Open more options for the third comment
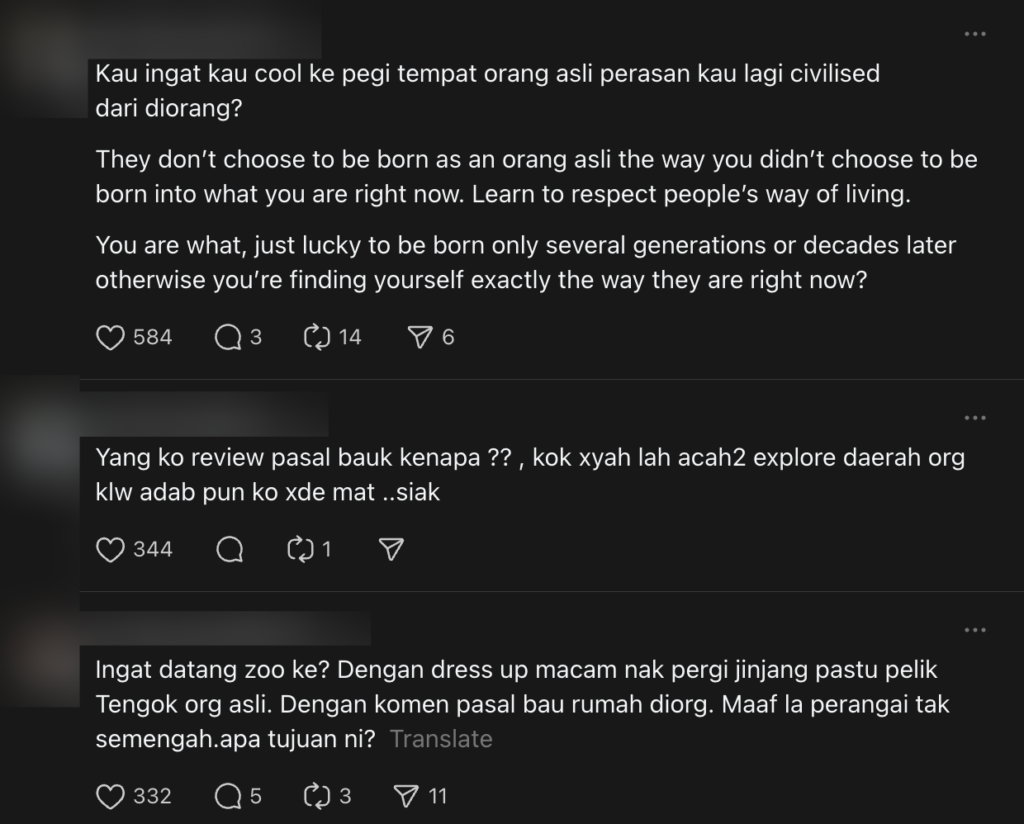Image resolution: width=1024 pixels, height=824 pixels. pos(974,631)
